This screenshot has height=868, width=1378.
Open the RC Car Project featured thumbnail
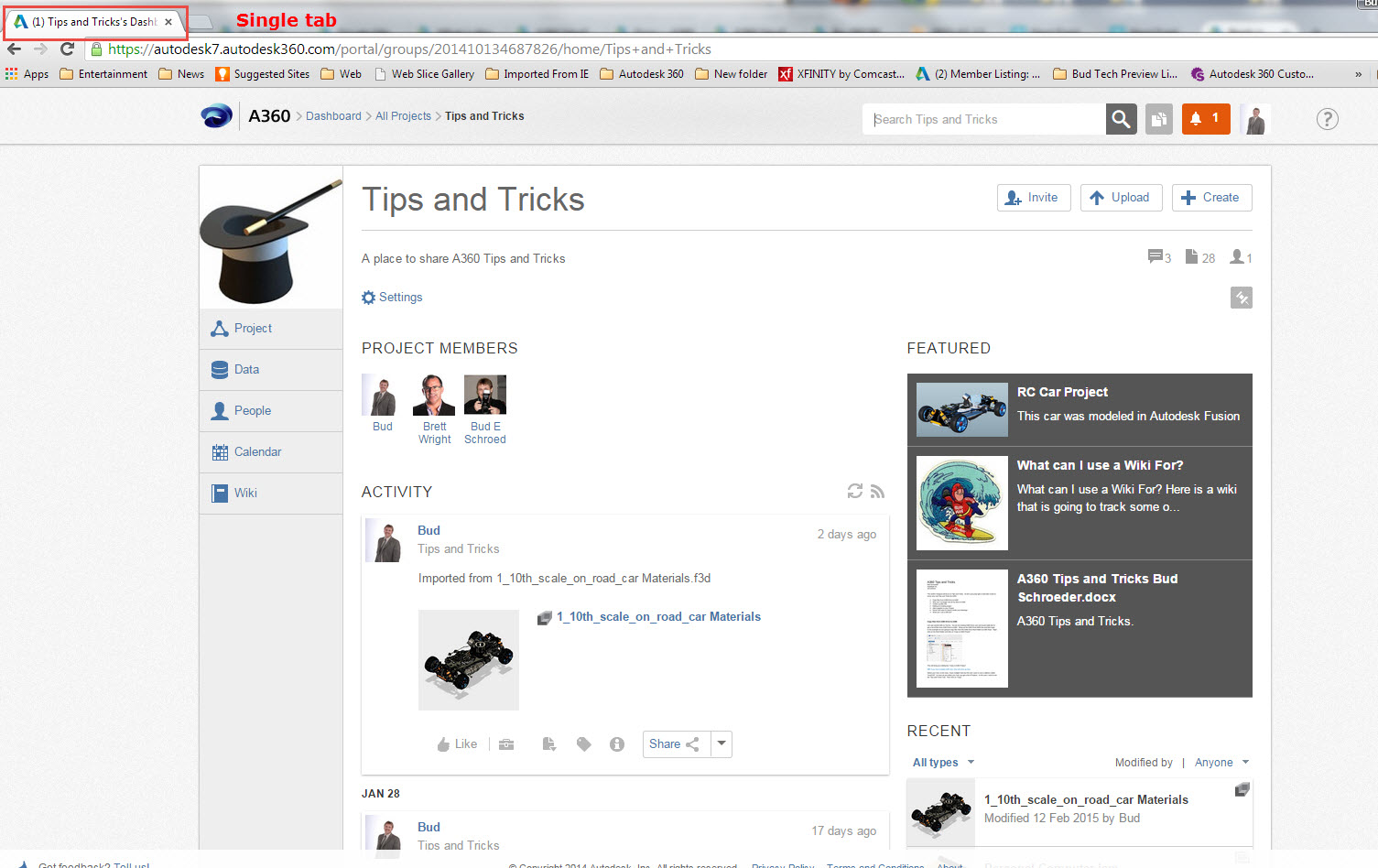[x=961, y=409]
